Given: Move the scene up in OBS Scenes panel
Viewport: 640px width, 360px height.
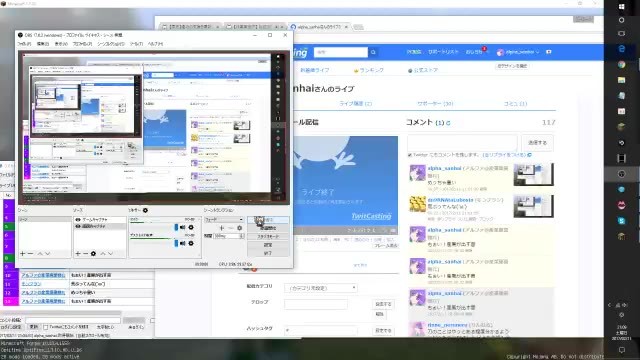Looking at the screenshot, I should [40, 253].
